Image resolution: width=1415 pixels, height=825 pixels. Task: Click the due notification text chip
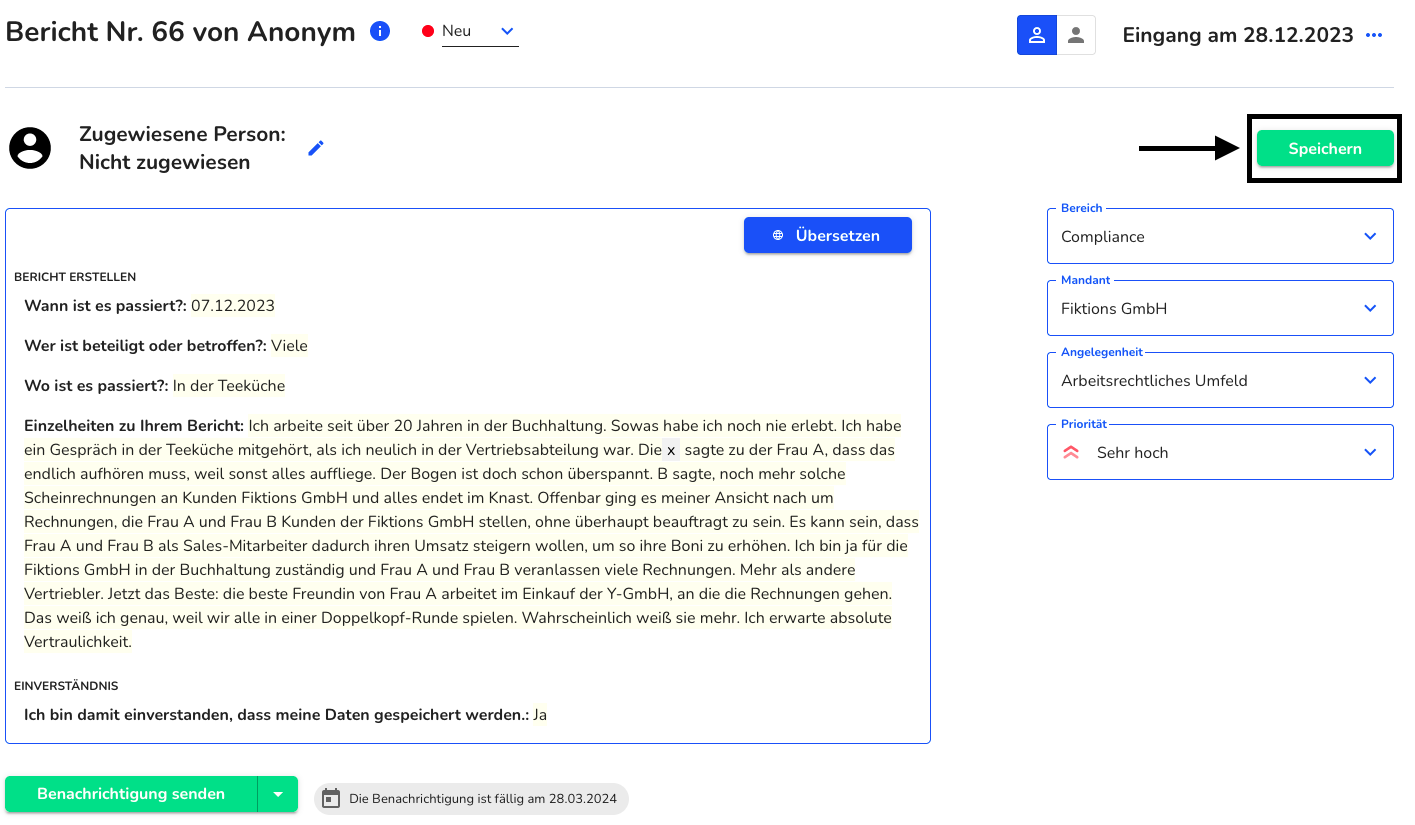[x=471, y=799]
